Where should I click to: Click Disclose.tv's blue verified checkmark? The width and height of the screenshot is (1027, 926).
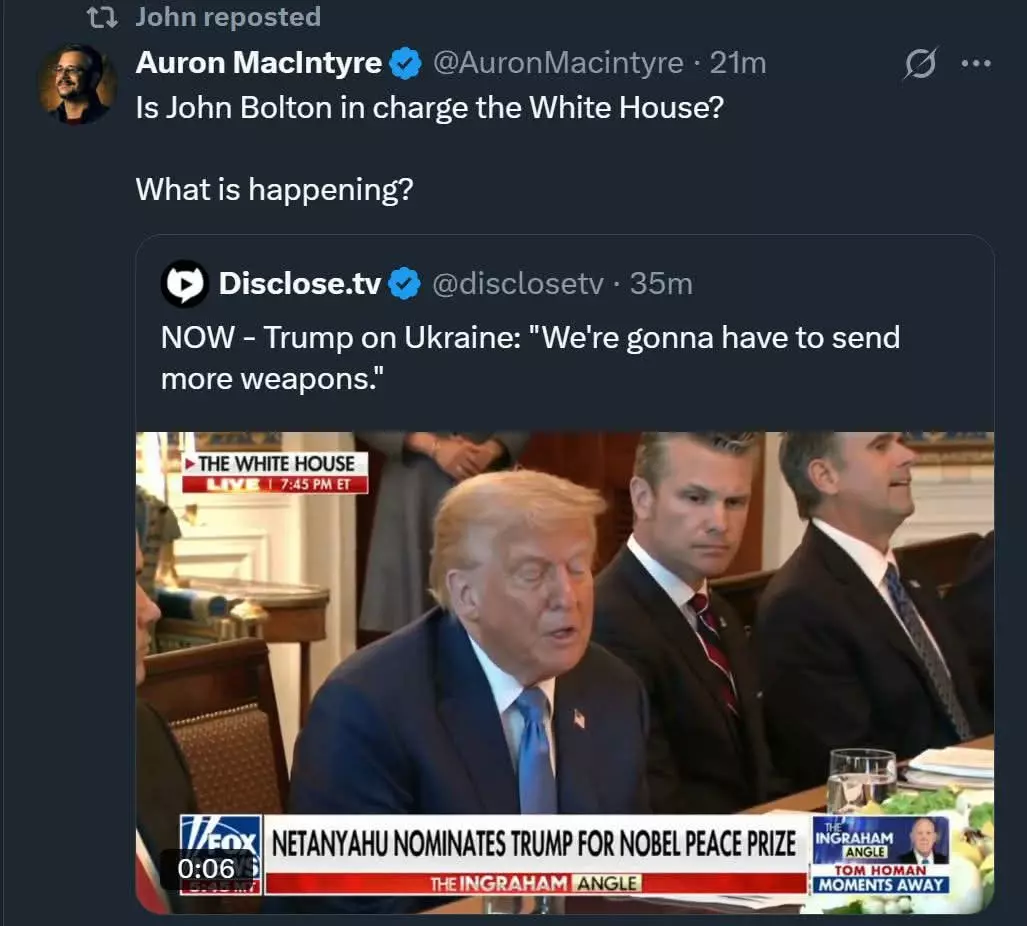[404, 284]
